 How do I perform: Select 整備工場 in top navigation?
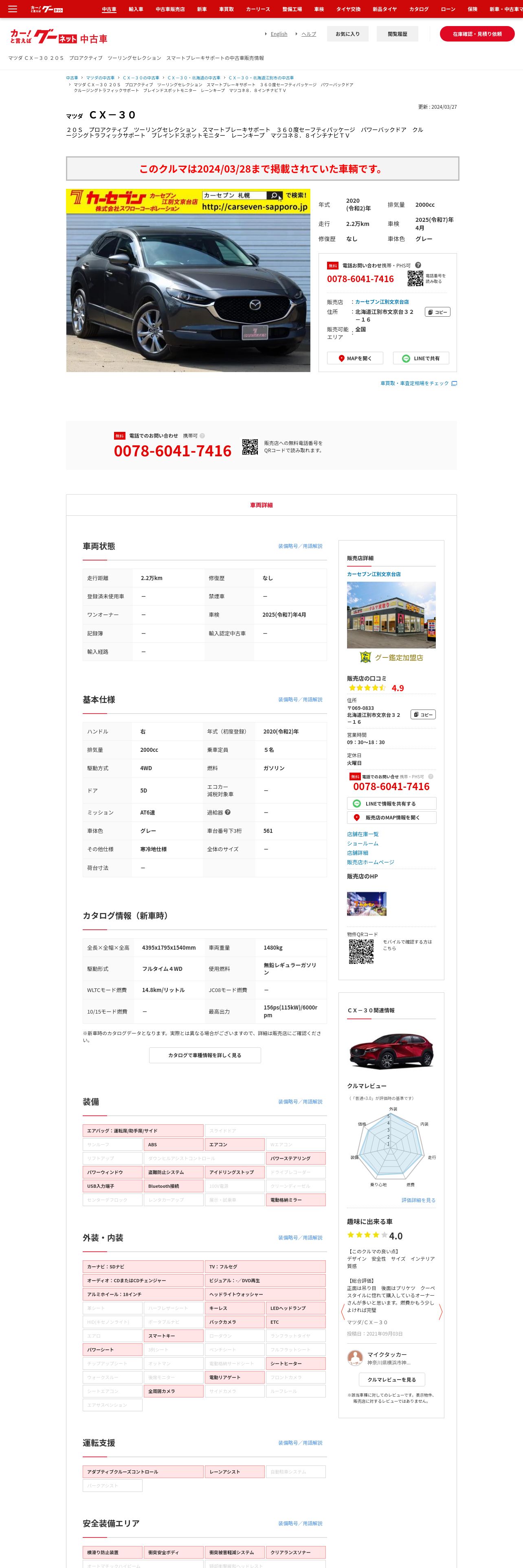(292, 9)
